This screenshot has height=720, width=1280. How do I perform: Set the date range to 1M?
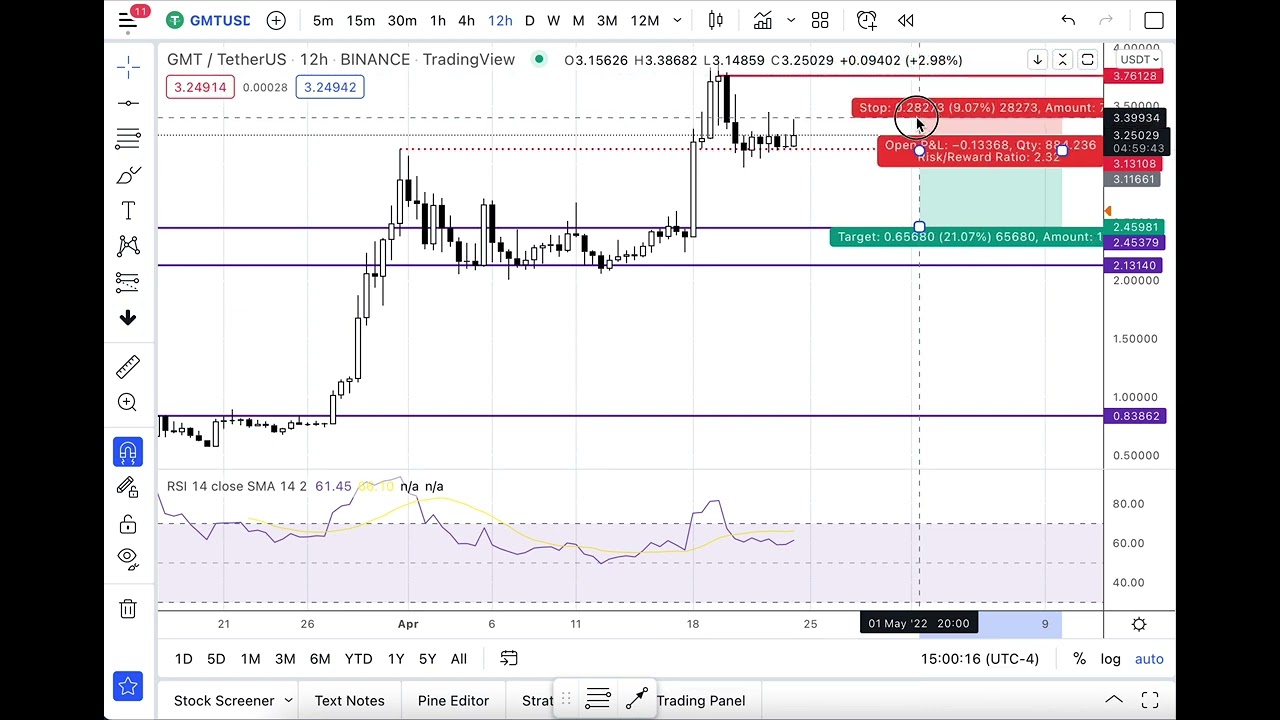250,659
